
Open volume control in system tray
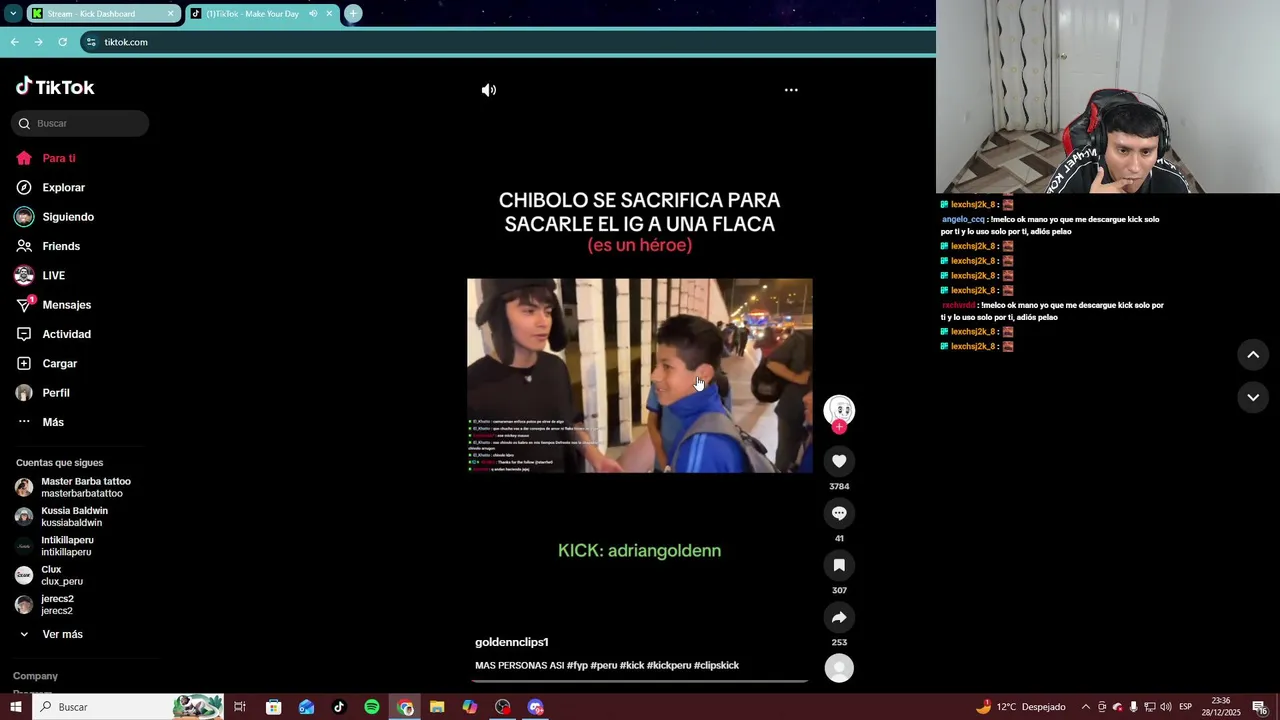click(1166, 707)
